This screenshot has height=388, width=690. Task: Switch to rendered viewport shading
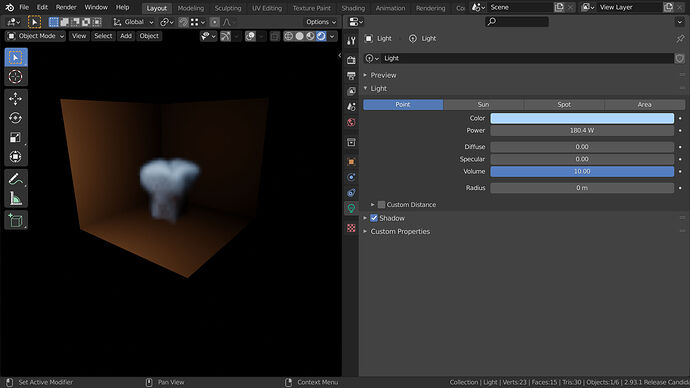point(321,36)
